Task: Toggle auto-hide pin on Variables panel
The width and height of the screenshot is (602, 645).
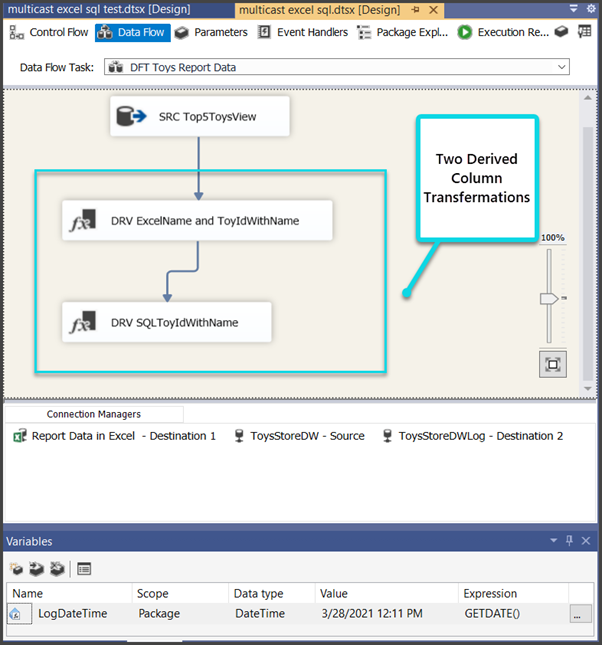Action: point(569,541)
